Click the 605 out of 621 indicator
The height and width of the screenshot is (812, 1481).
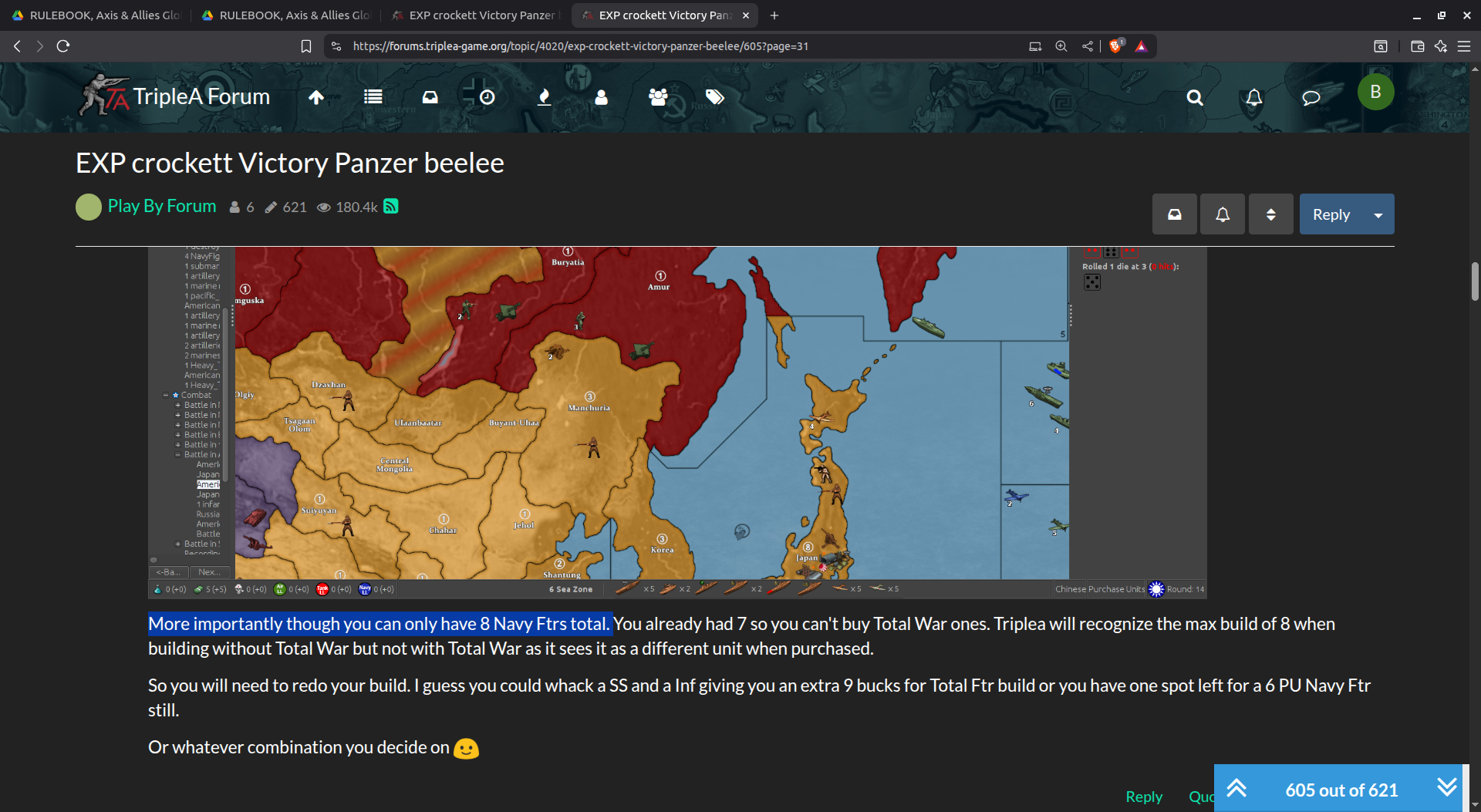(x=1341, y=790)
